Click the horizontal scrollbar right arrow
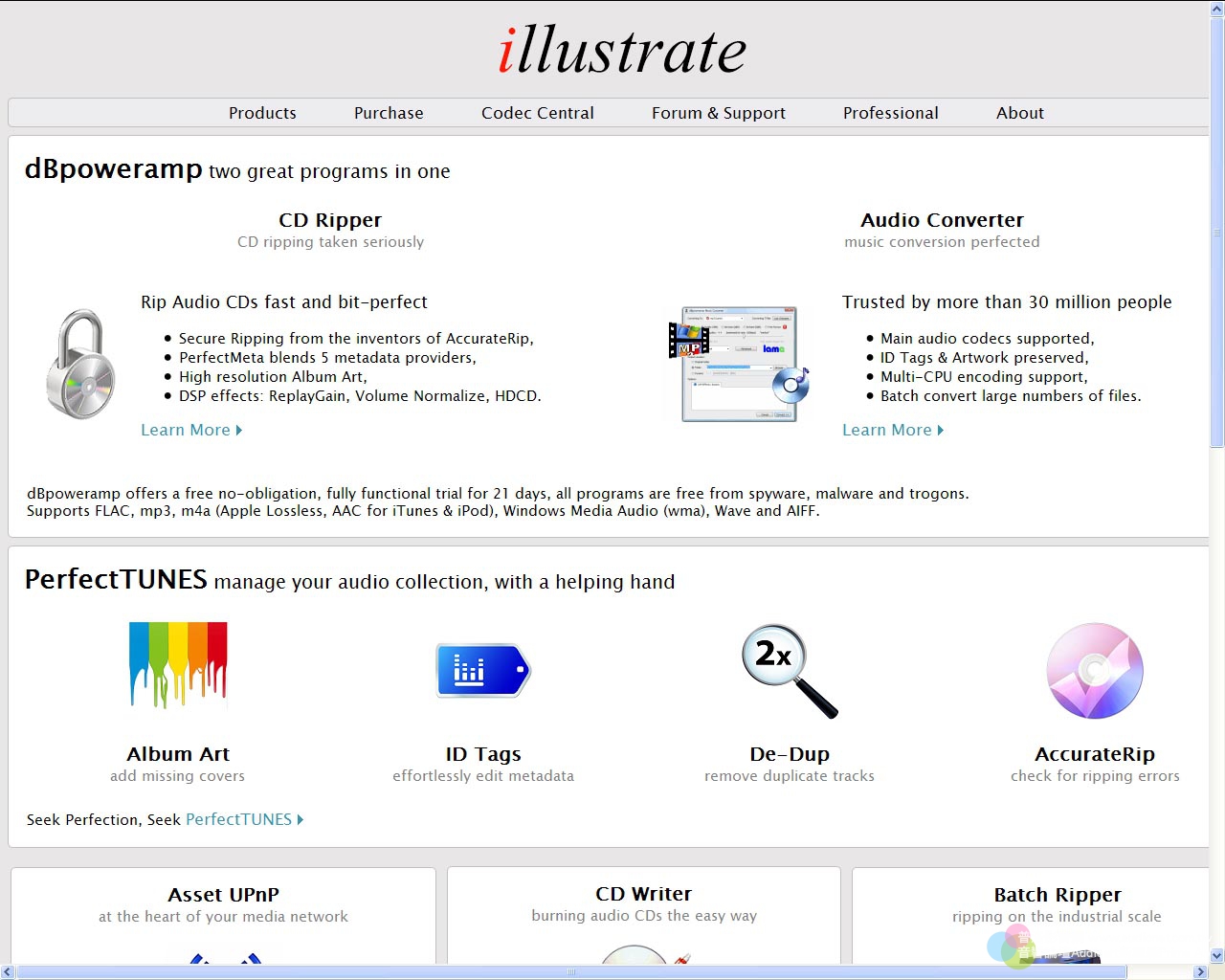The width and height of the screenshot is (1225, 980). [x=1201, y=972]
